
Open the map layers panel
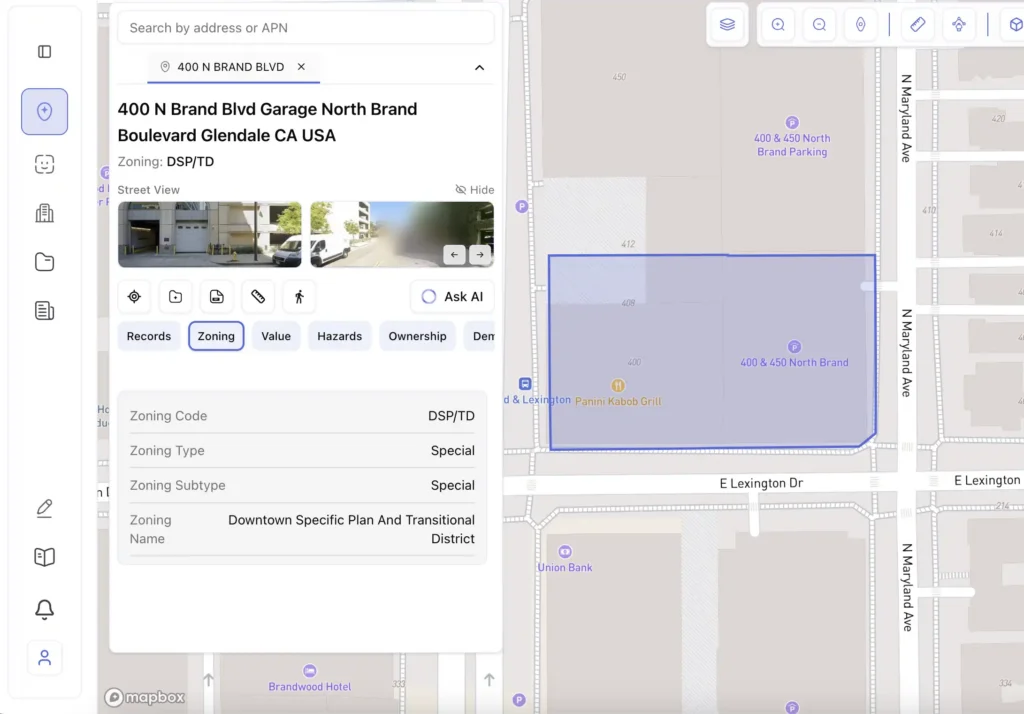tap(727, 24)
